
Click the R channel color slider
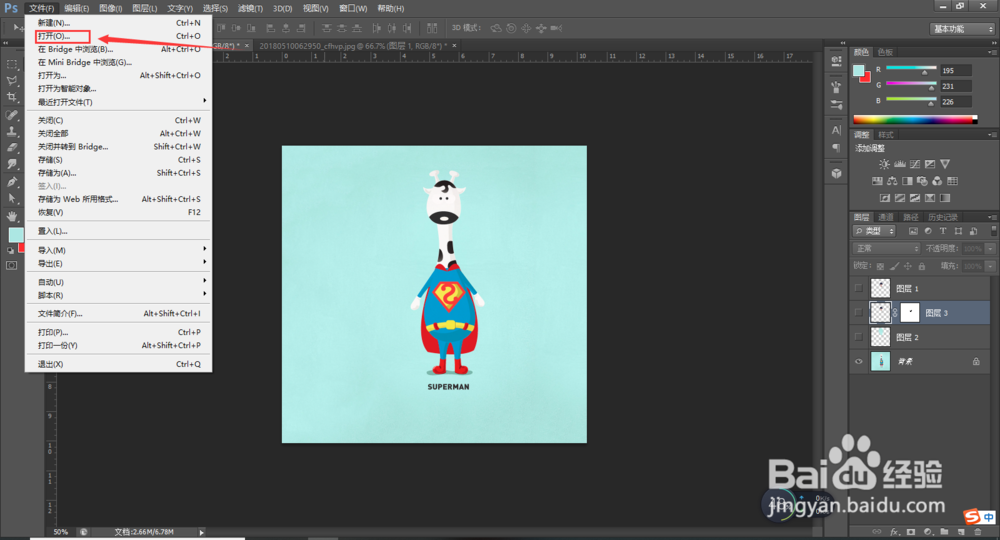pos(911,68)
